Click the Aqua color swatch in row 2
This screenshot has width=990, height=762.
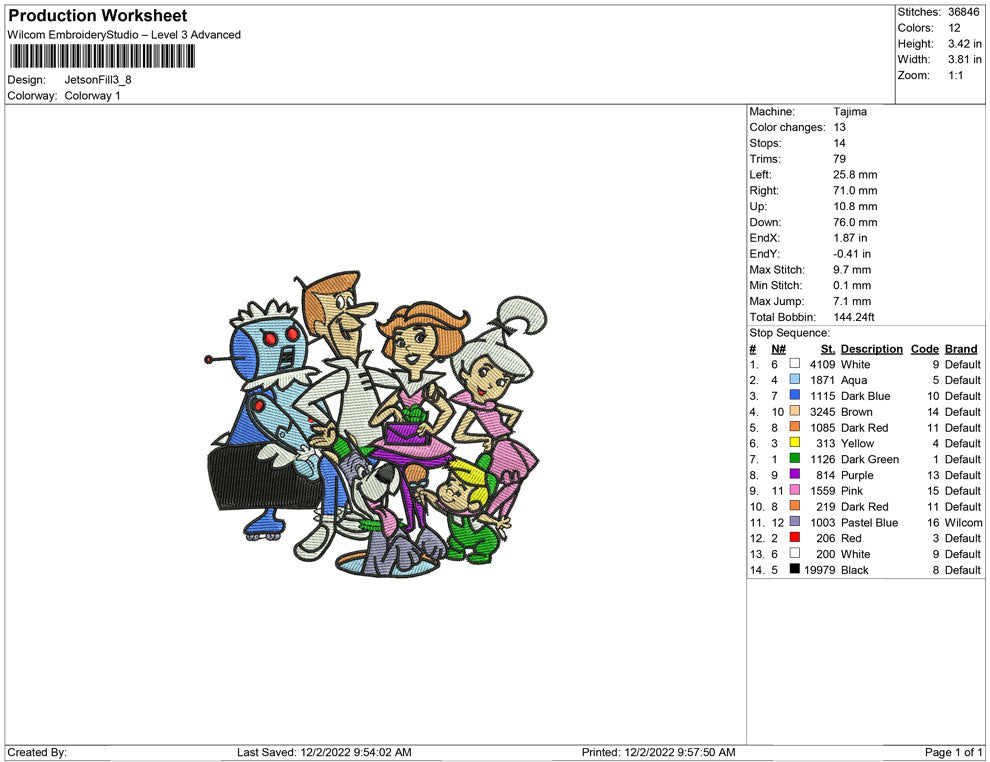pos(794,379)
